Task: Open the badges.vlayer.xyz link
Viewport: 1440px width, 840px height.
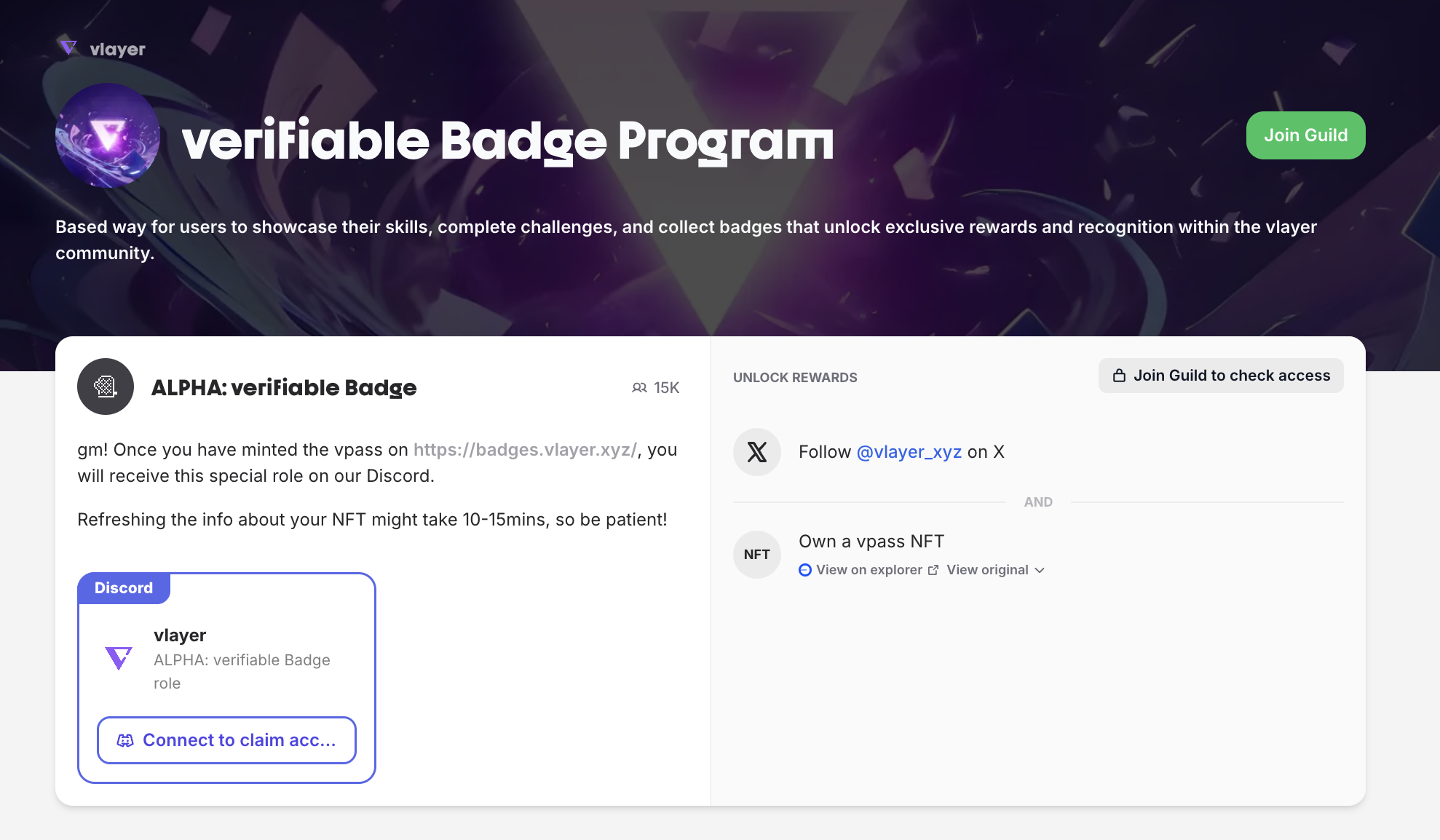Action: point(525,450)
